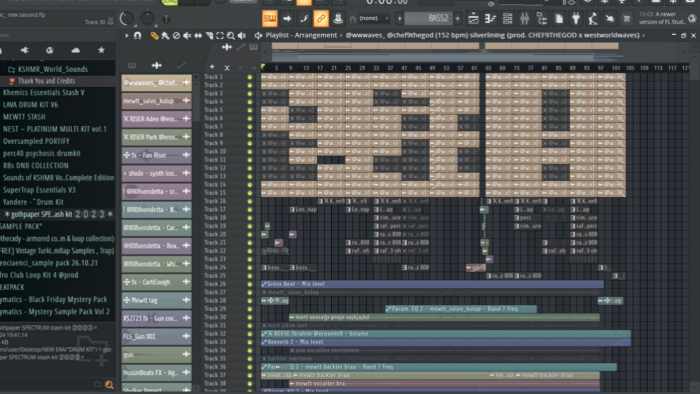Add a new pattern with the plus button

point(458,18)
